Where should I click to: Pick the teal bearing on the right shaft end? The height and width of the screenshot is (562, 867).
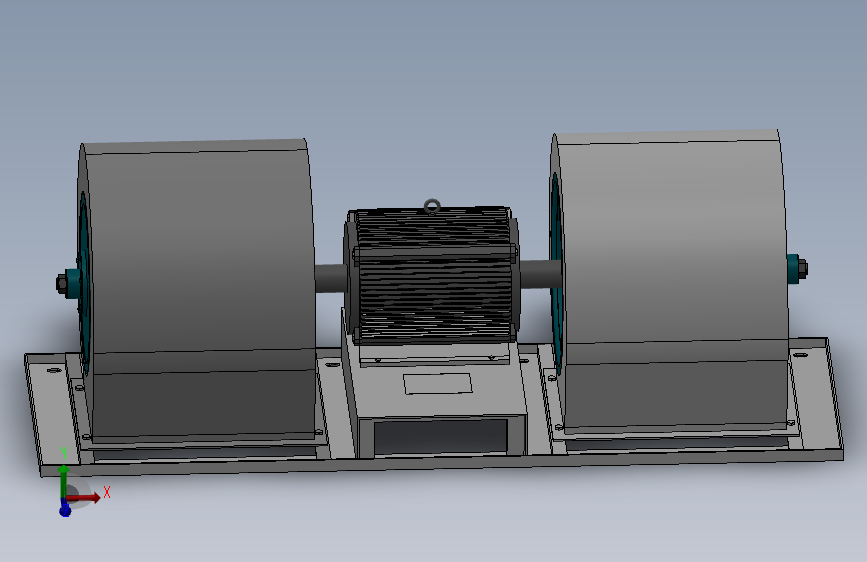794,268
